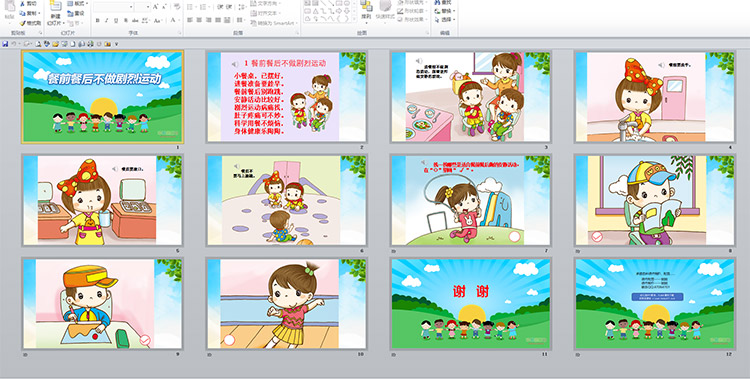Click the Arrange shapes icon
This screenshot has width=750, height=379.
(x=366, y=7)
